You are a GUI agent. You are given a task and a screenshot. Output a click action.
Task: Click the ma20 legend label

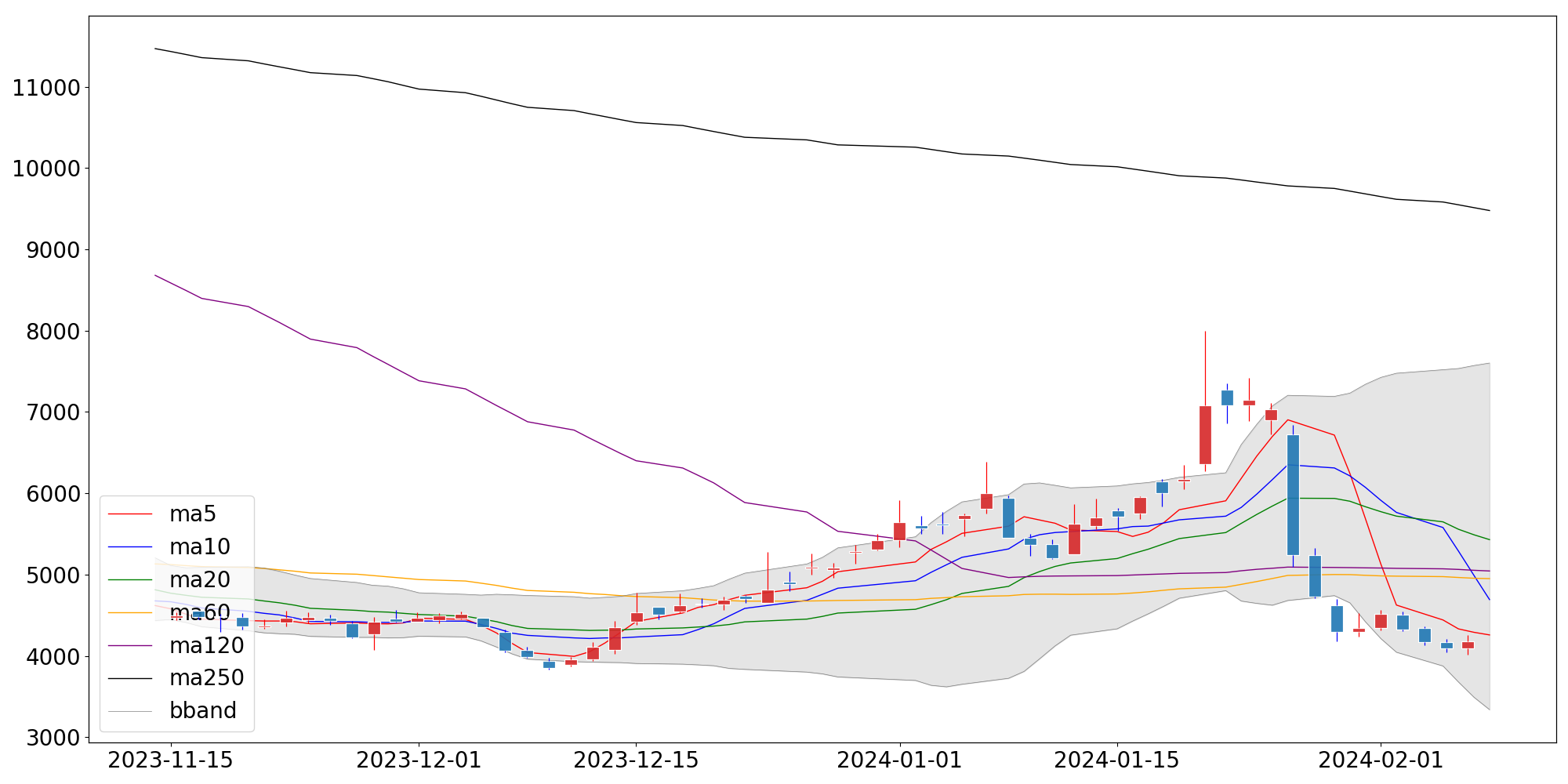click(200, 580)
